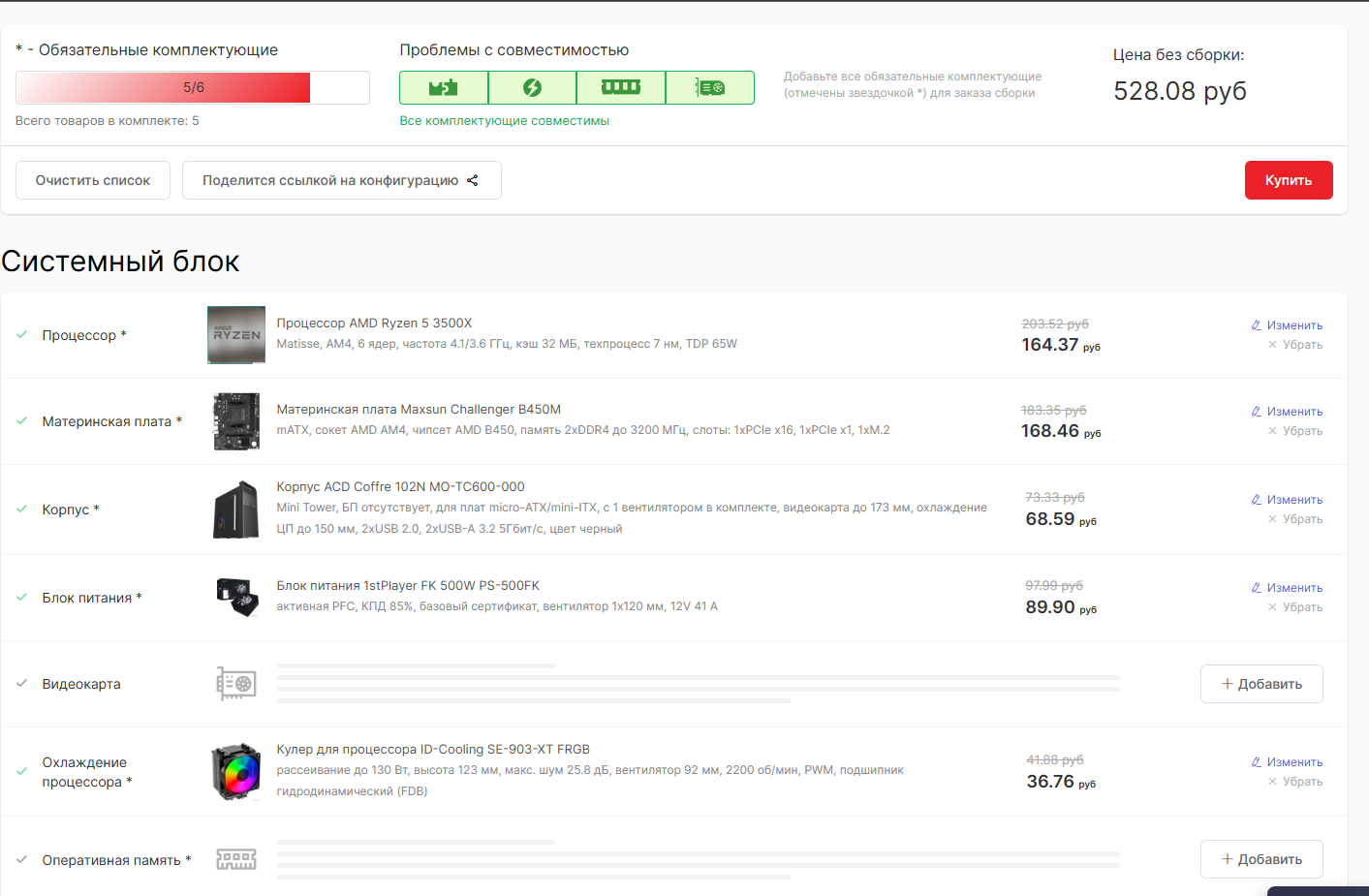
Task: Click the checkmark beside Корпус
Action: pyautogui.click(x=21, y=510)
